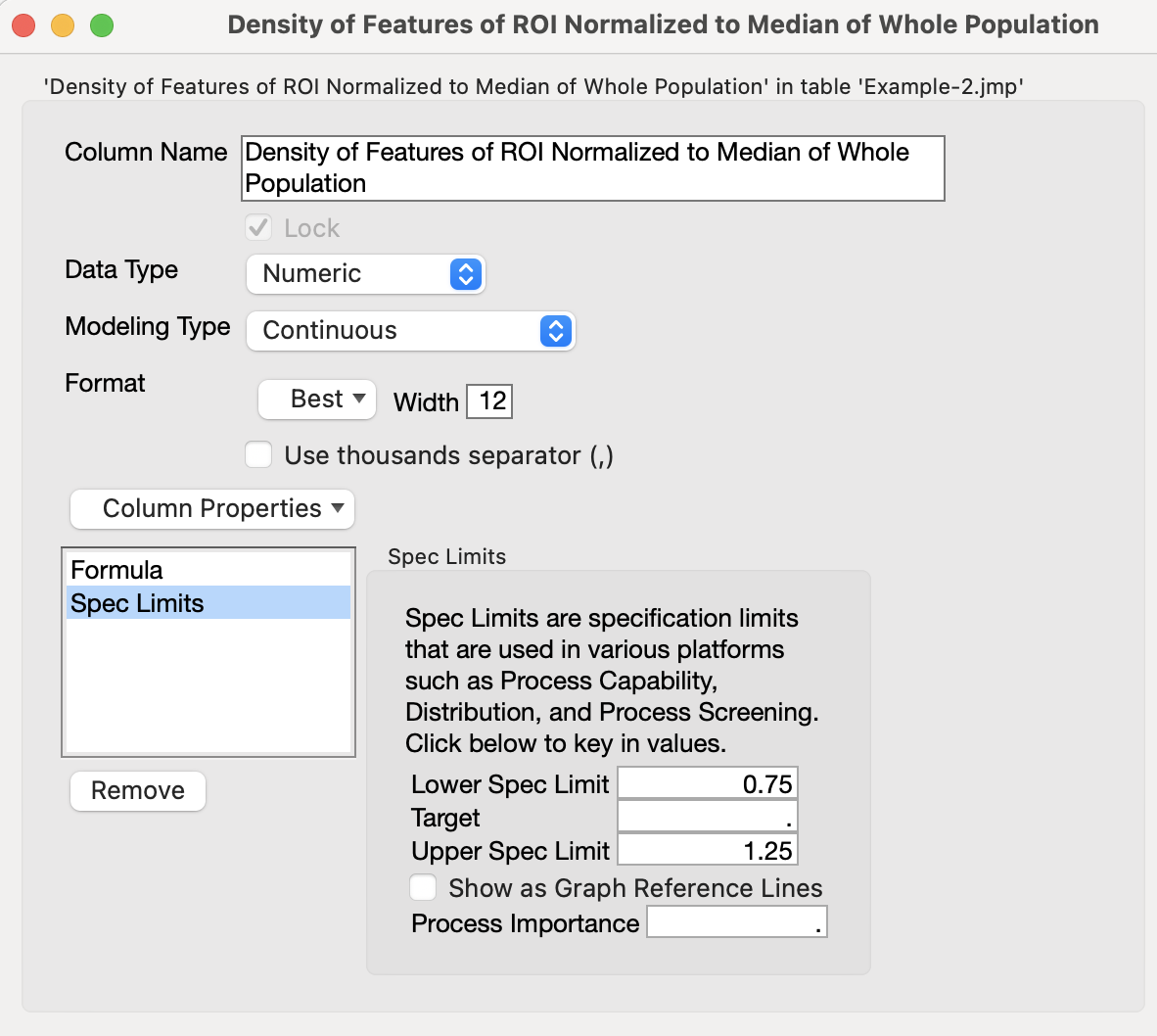Image resolution: width=1157 pixels, height=1036 pixels.
Task: Enable Use thousands separator
Action: point(258,454)
